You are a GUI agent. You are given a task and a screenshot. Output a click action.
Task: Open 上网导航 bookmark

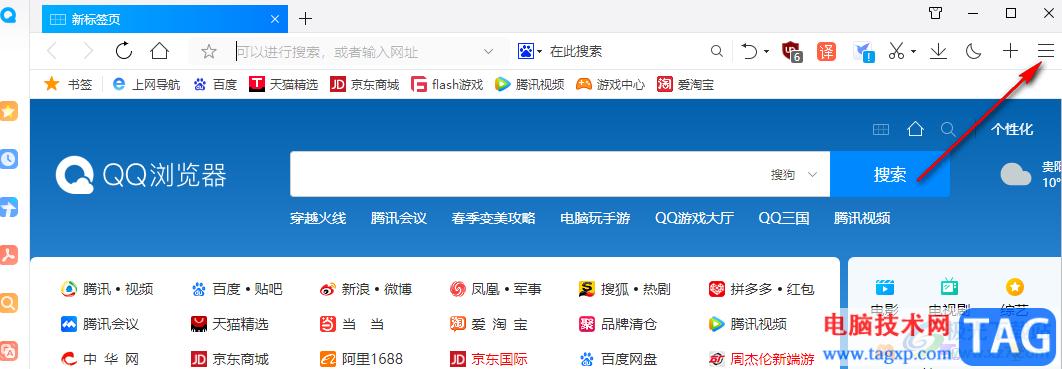coord(146,85)
